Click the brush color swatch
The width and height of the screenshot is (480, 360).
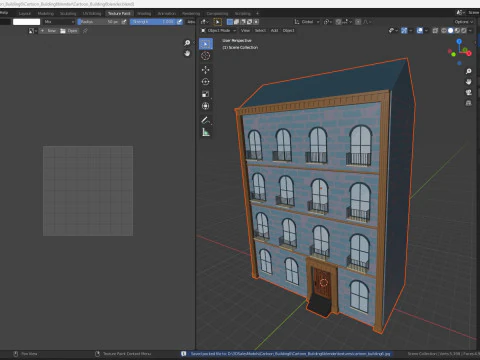[x=26, y=22]
